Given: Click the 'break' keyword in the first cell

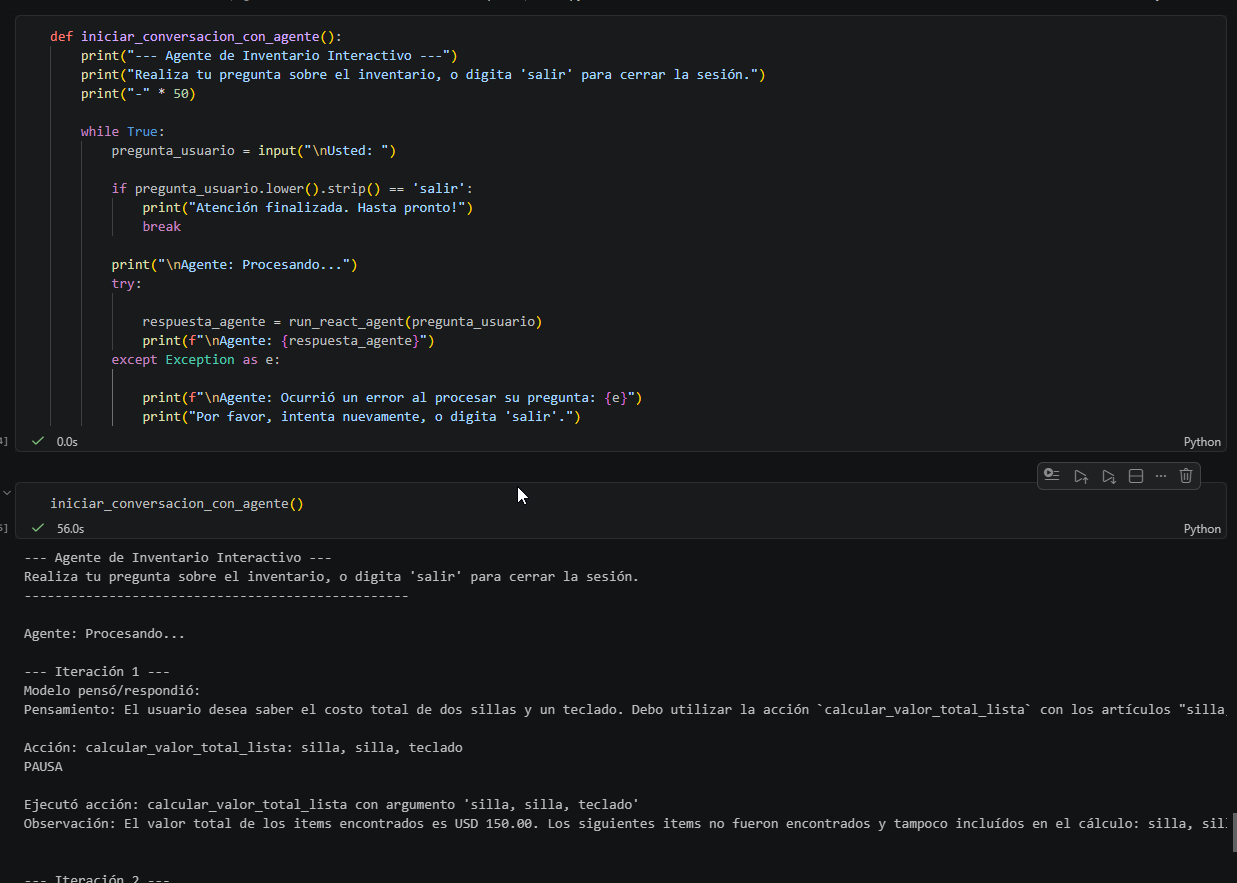Looking at the screenshot, I should point(162,227).
